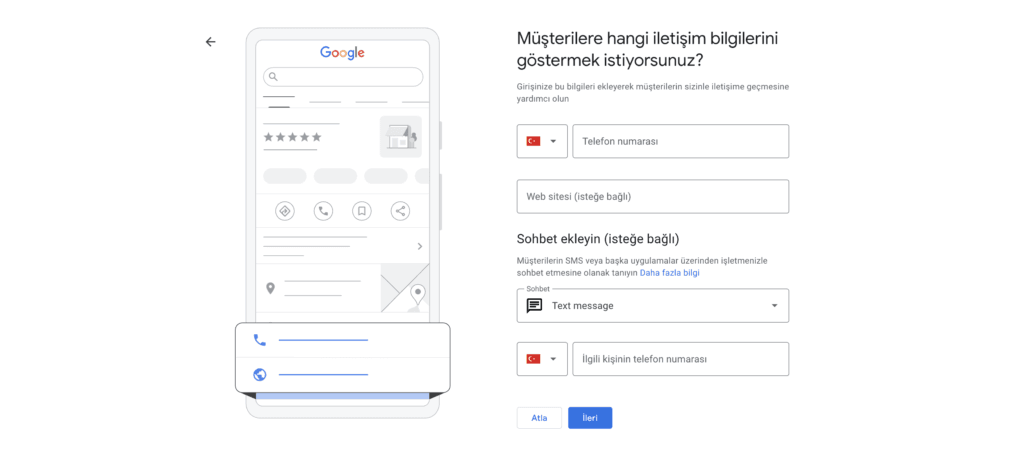Click İlgili kişinin telefon numarası field
This screenshot has height=450, width=1024.
pos(680,359)
